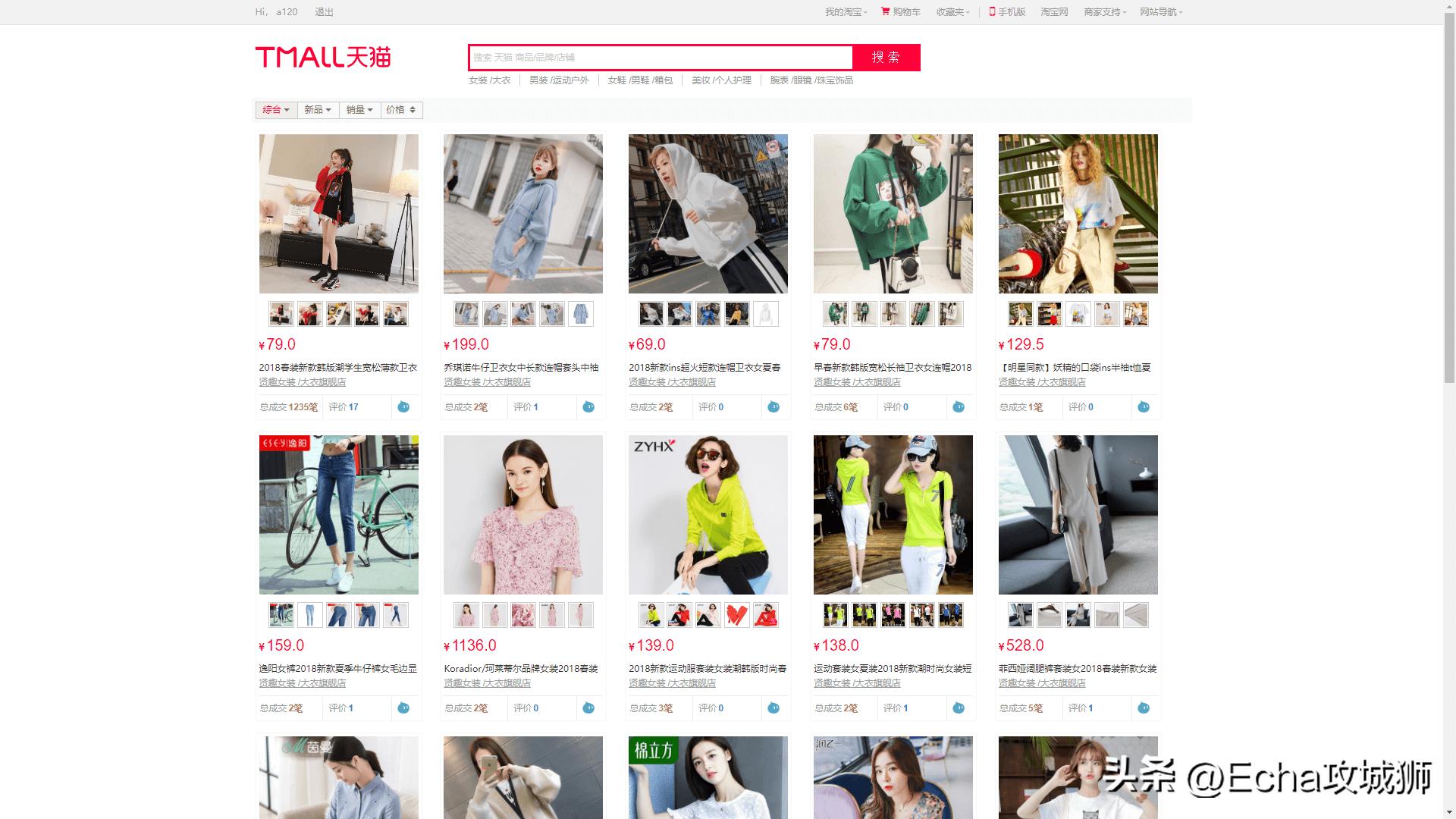The image size is (1456, 819).
Task: Expand the 网站导航 site navigation menu
Action: click(x=1161, y=12)
